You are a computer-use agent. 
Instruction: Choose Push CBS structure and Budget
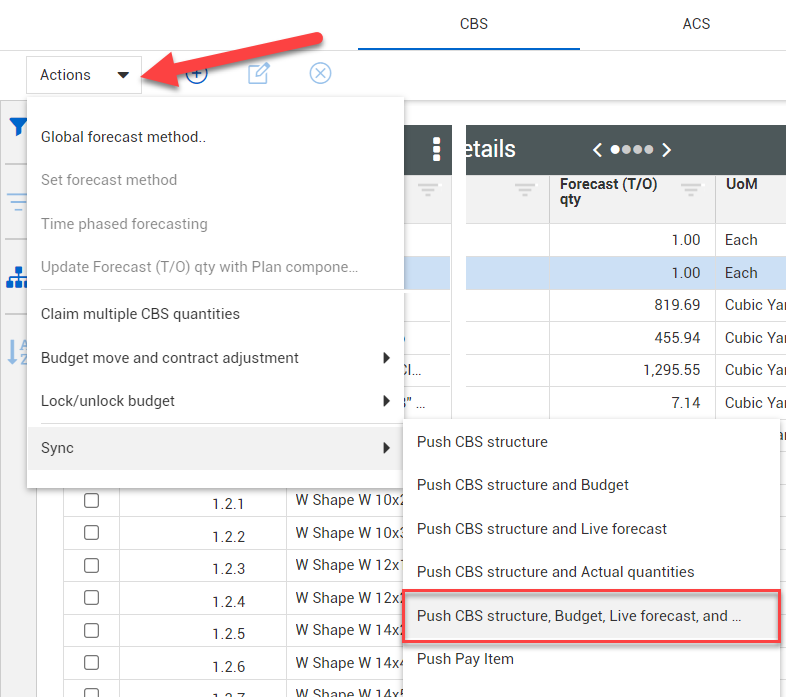(523, 485)
